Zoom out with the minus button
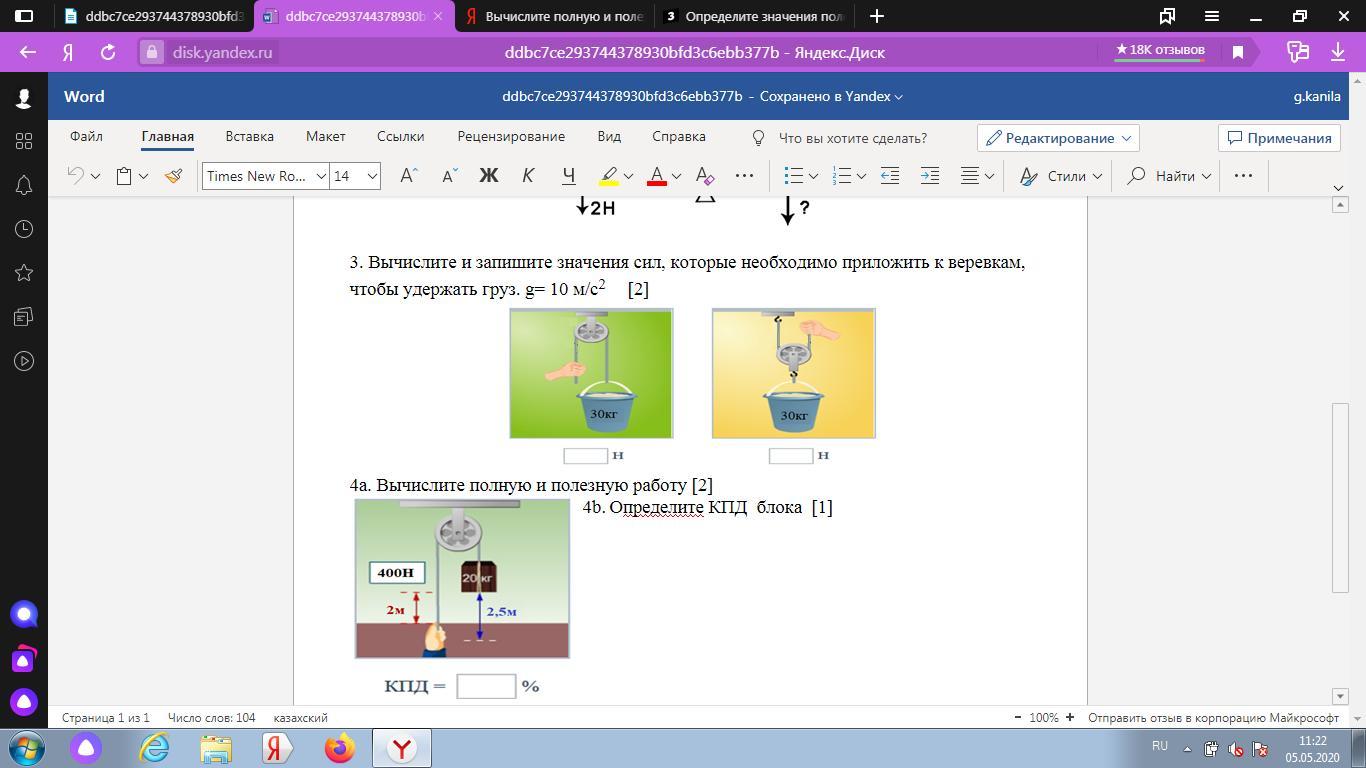This screenshot has height=768, width=1366. [x=1018, y=718]
